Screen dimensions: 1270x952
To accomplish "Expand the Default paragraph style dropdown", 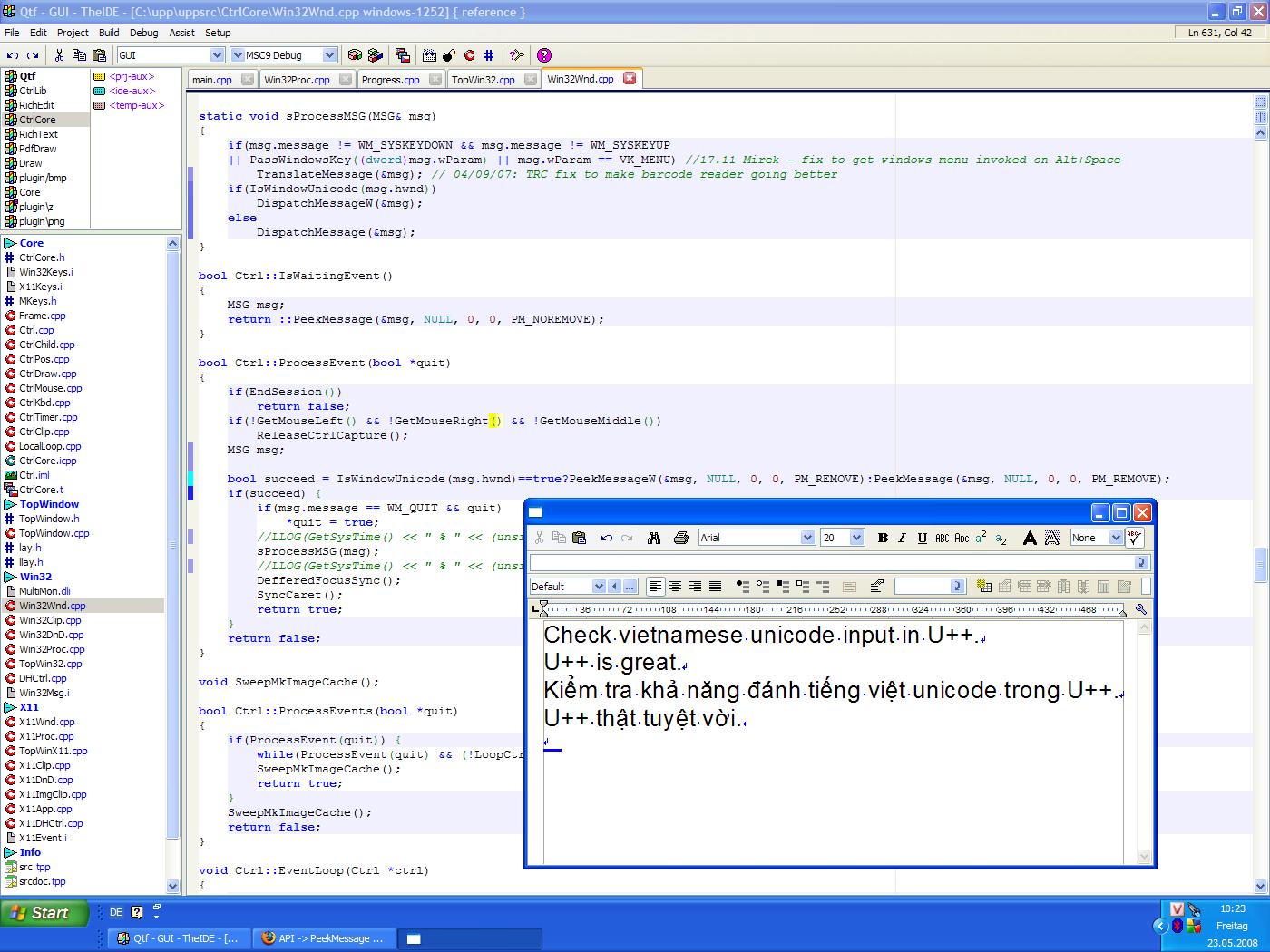I will 598,587.
